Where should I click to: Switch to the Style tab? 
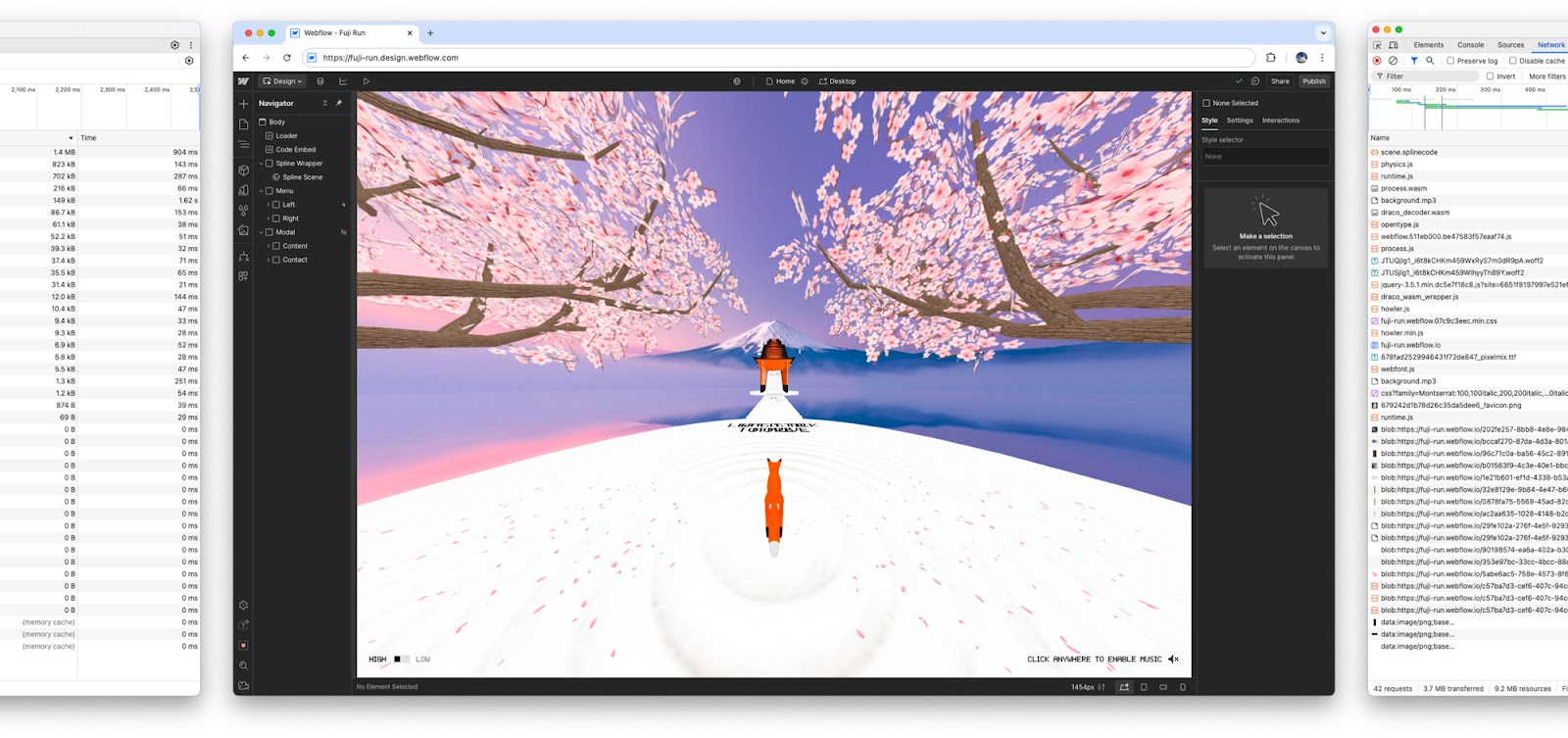click(1209, 121)
